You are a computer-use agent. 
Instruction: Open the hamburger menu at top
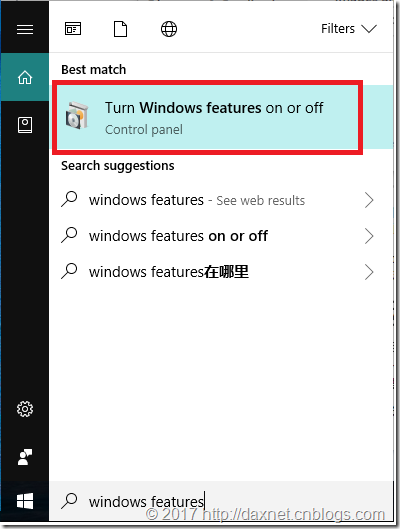tap(25, 29)
